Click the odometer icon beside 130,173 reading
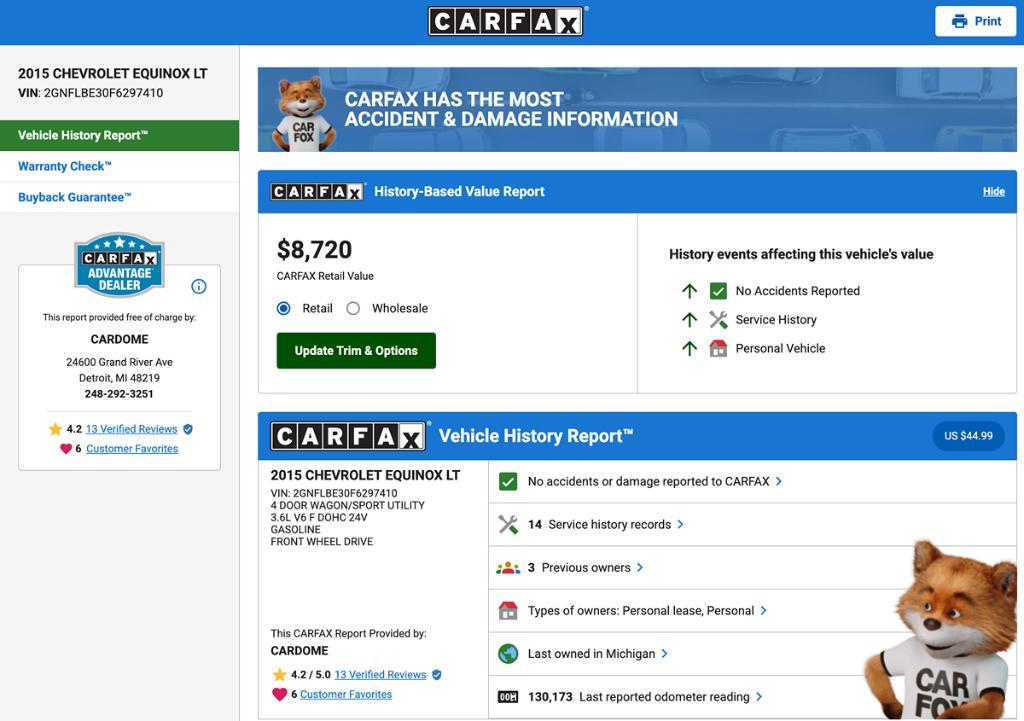The image size is (1024, 721). point(508,697)
